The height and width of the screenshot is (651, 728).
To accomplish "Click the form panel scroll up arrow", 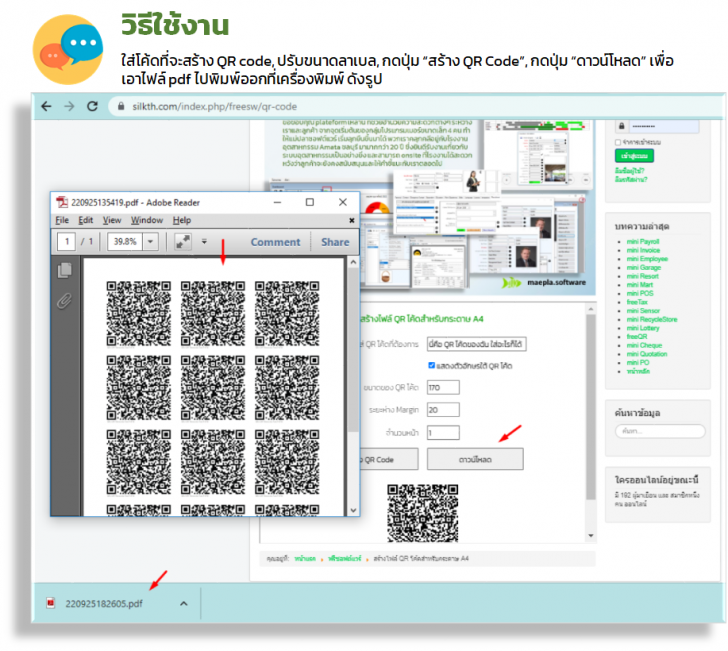I will [591, 309].
